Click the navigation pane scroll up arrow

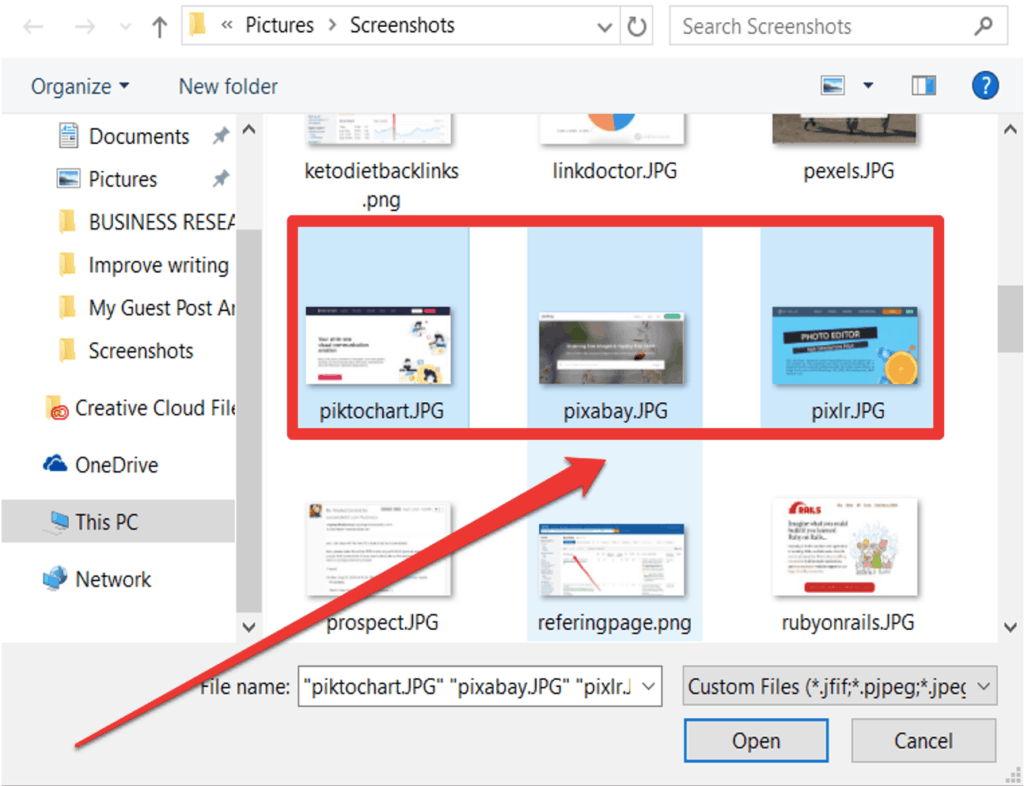click(x=249, y=129)
